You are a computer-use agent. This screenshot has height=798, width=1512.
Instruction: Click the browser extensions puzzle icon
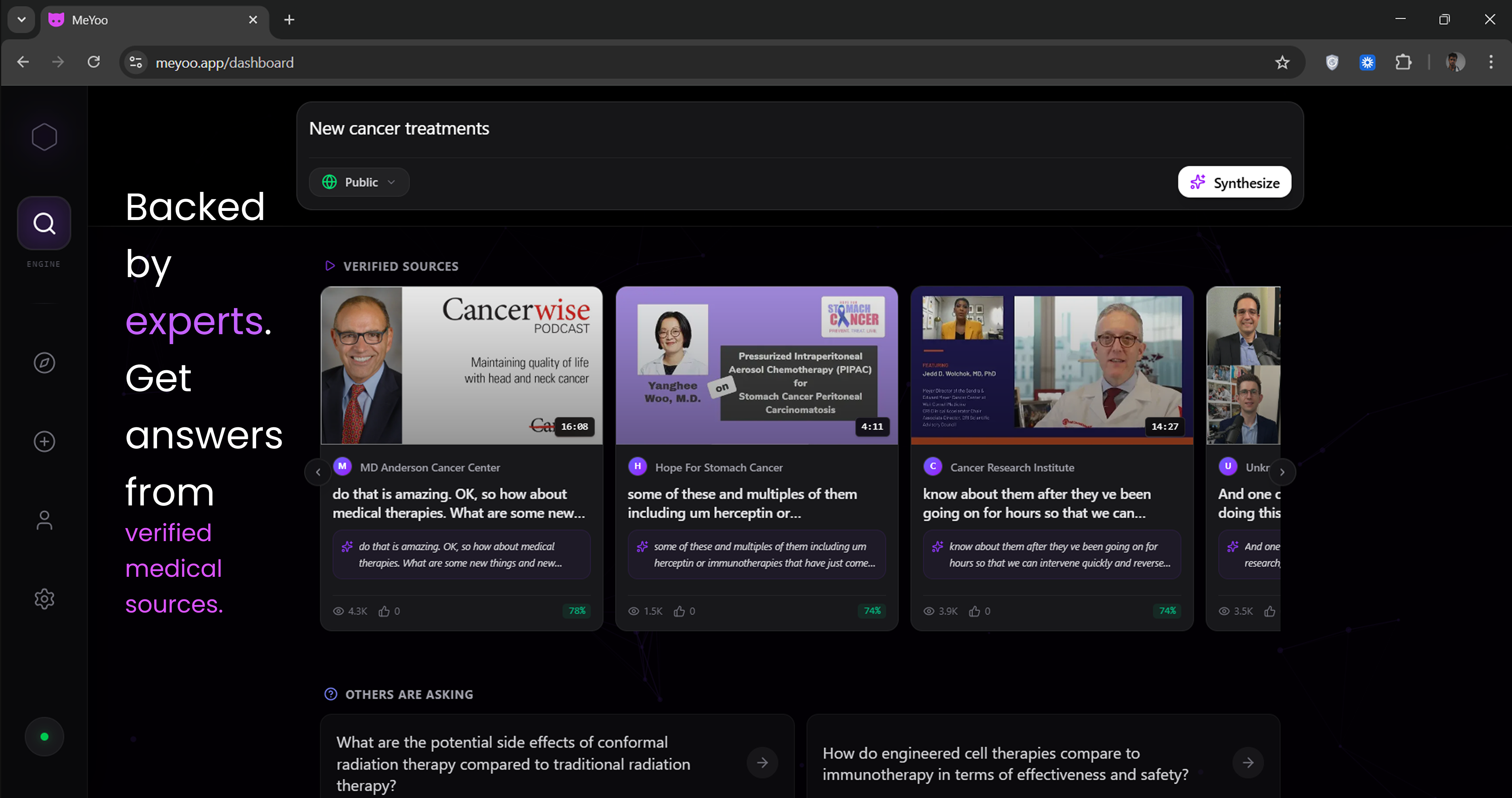(1403, 62)
